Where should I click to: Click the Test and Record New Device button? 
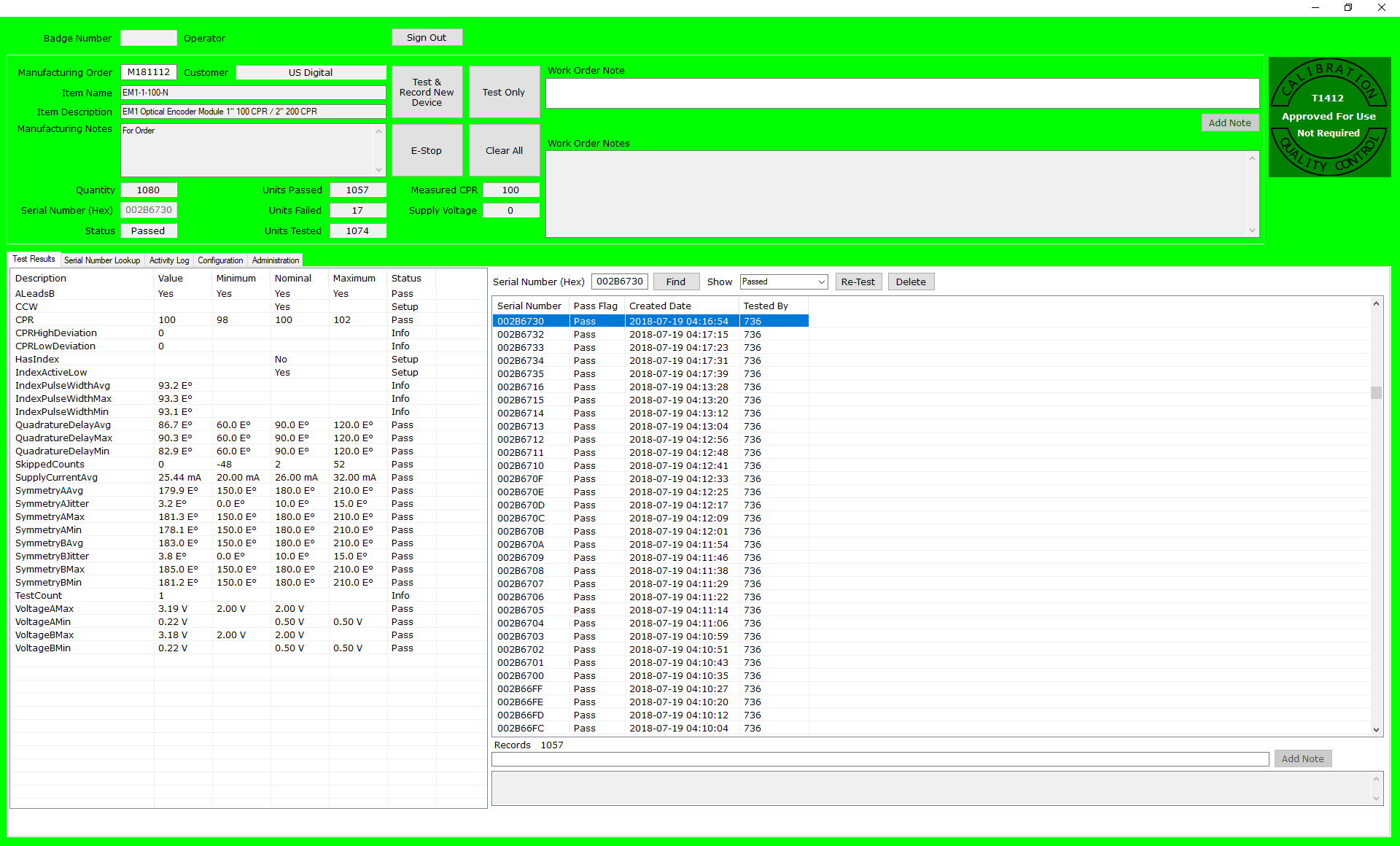click(427, 93)
